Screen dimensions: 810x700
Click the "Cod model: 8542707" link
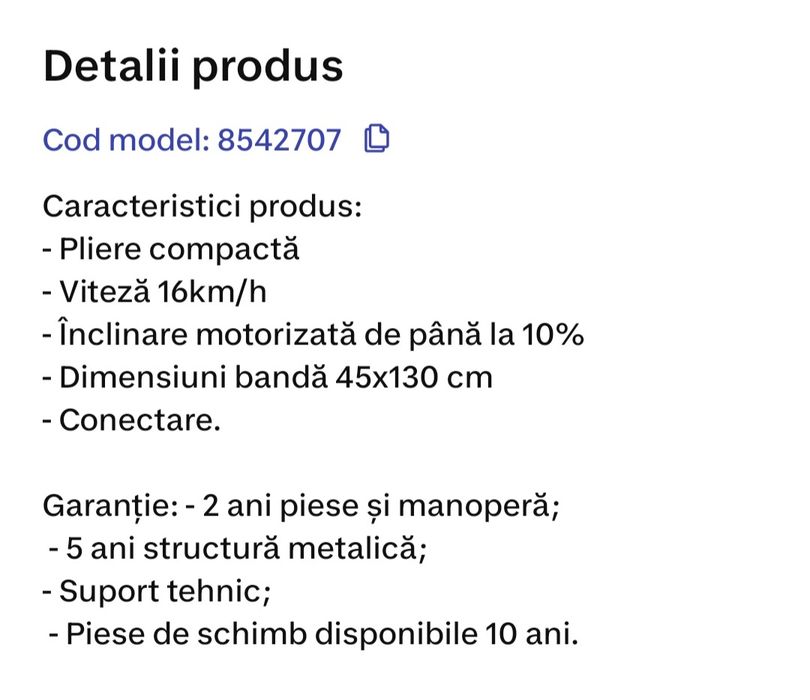click(191, 140)
